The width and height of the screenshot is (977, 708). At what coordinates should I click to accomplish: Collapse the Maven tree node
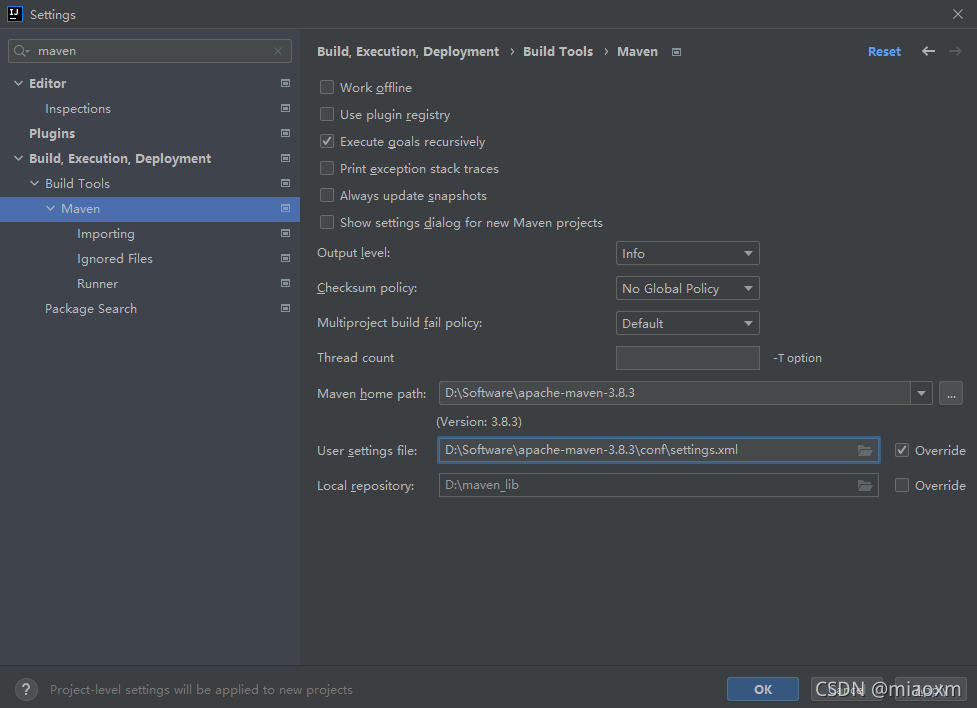(50, 208)
